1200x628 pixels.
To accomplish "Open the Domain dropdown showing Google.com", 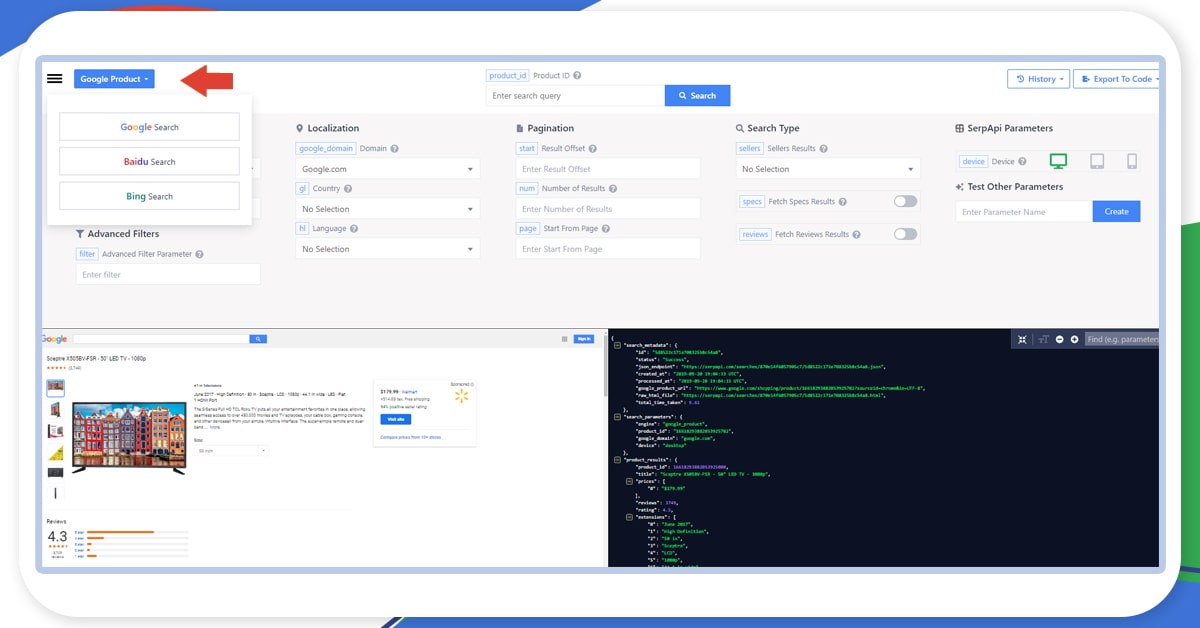I will [388, 169].
